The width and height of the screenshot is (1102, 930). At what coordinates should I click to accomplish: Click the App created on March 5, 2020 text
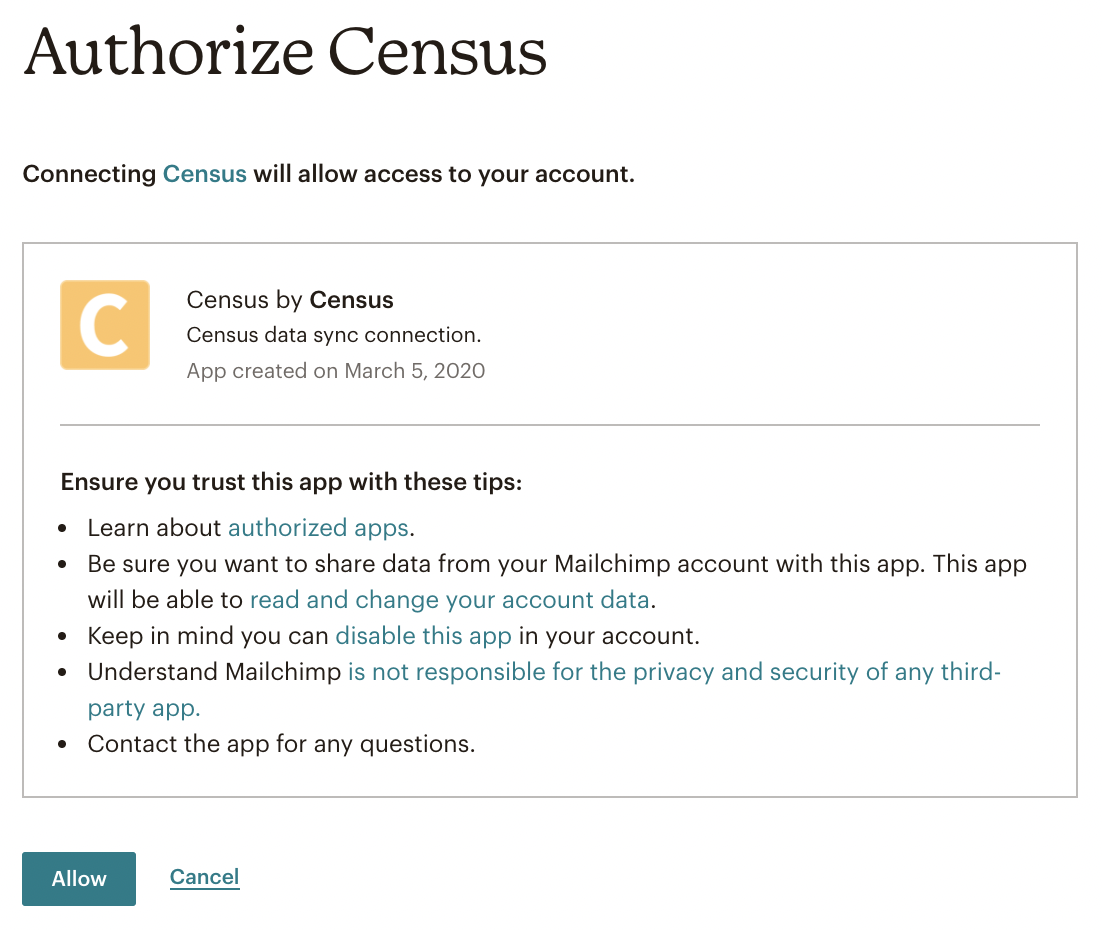(x=336, y=371)
